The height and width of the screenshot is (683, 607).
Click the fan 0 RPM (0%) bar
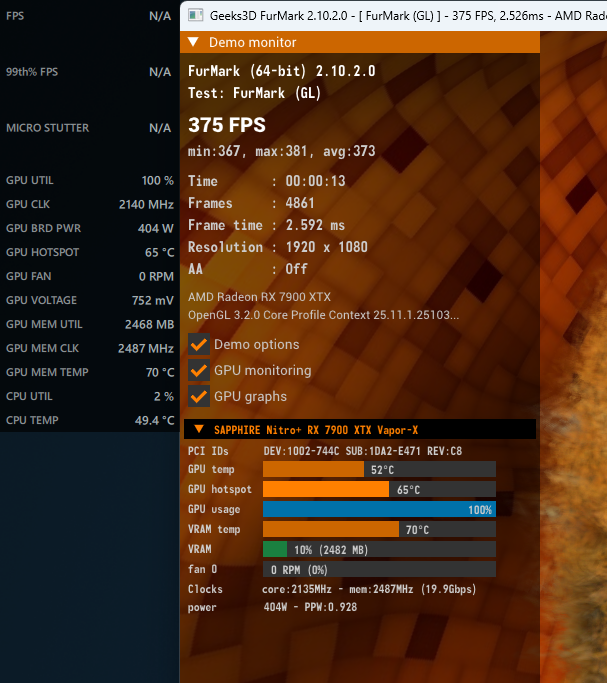point(379,569)
